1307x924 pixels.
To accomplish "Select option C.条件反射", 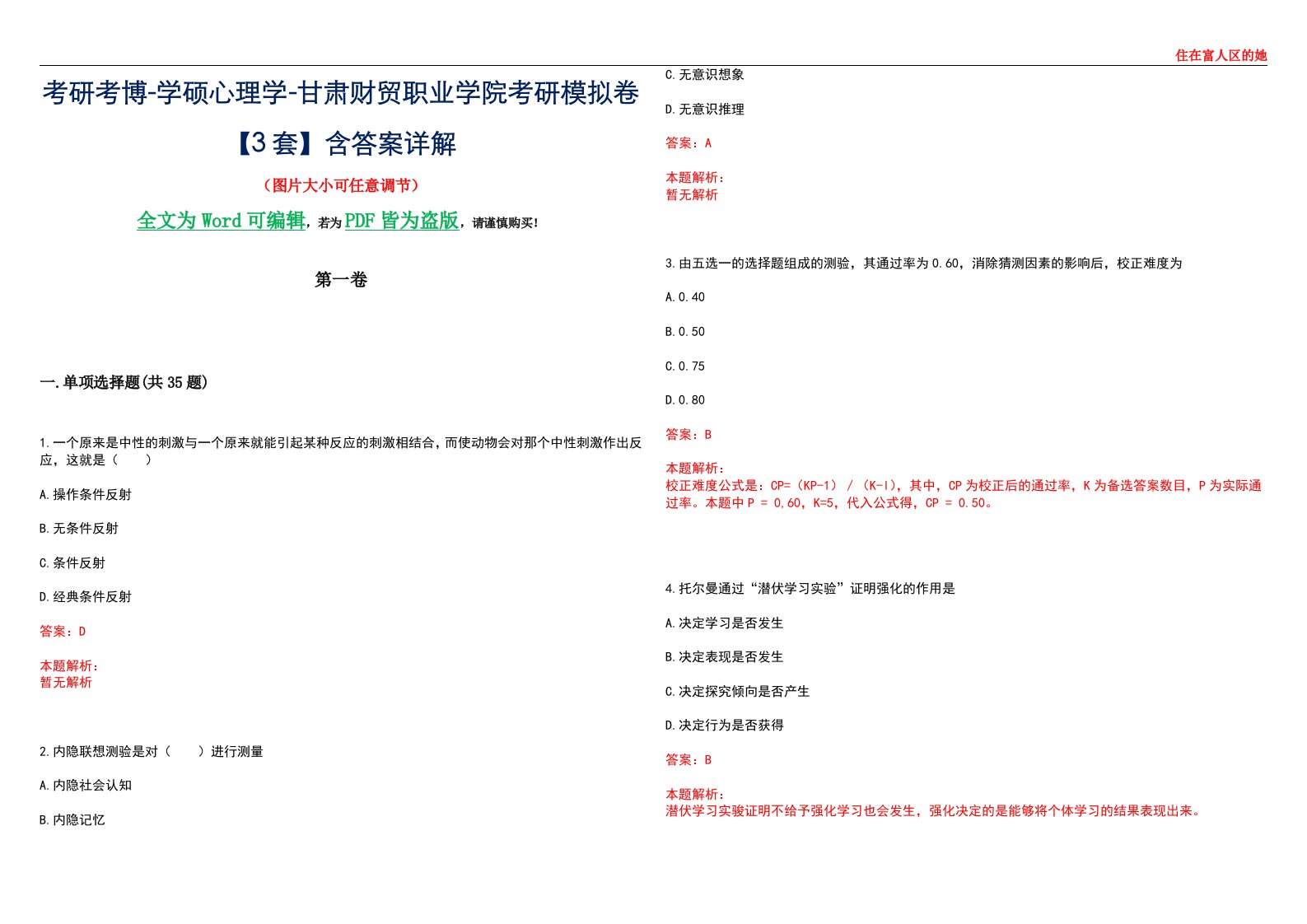I will pos(72,563).
